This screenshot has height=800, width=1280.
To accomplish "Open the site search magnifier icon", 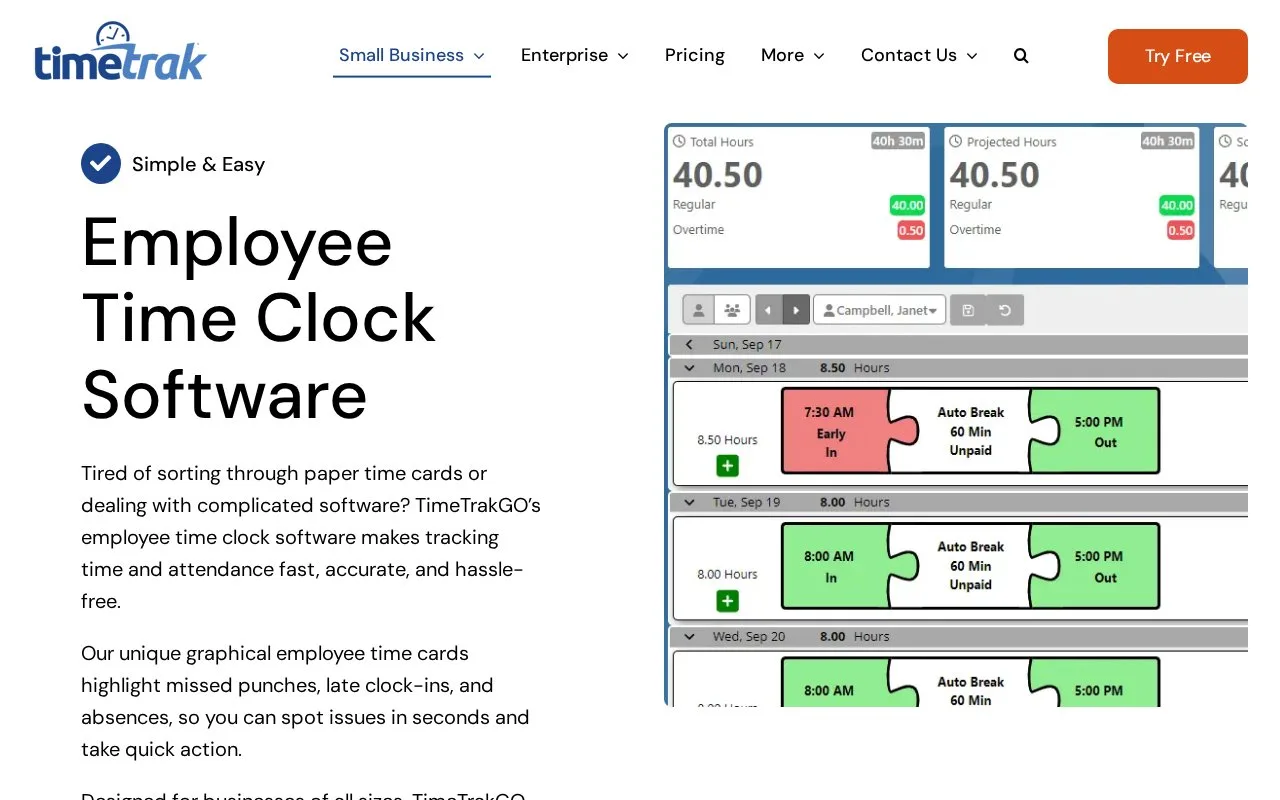I will pyautogui.click(x=1021, y=56).
